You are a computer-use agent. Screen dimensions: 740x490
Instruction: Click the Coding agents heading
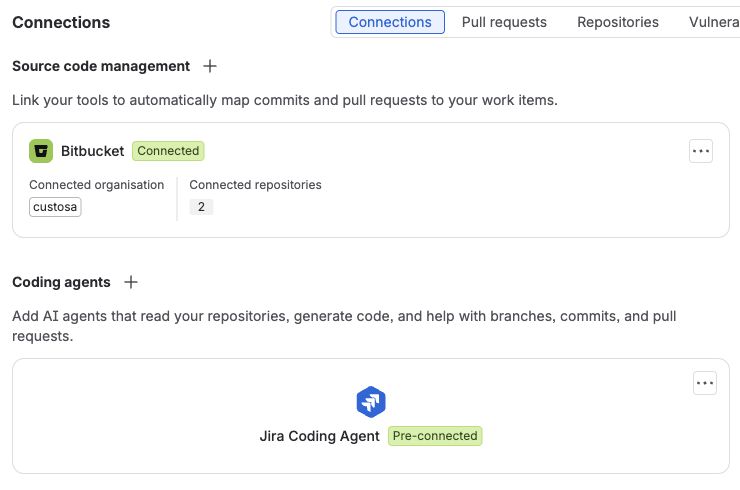(x=61, y=282)
